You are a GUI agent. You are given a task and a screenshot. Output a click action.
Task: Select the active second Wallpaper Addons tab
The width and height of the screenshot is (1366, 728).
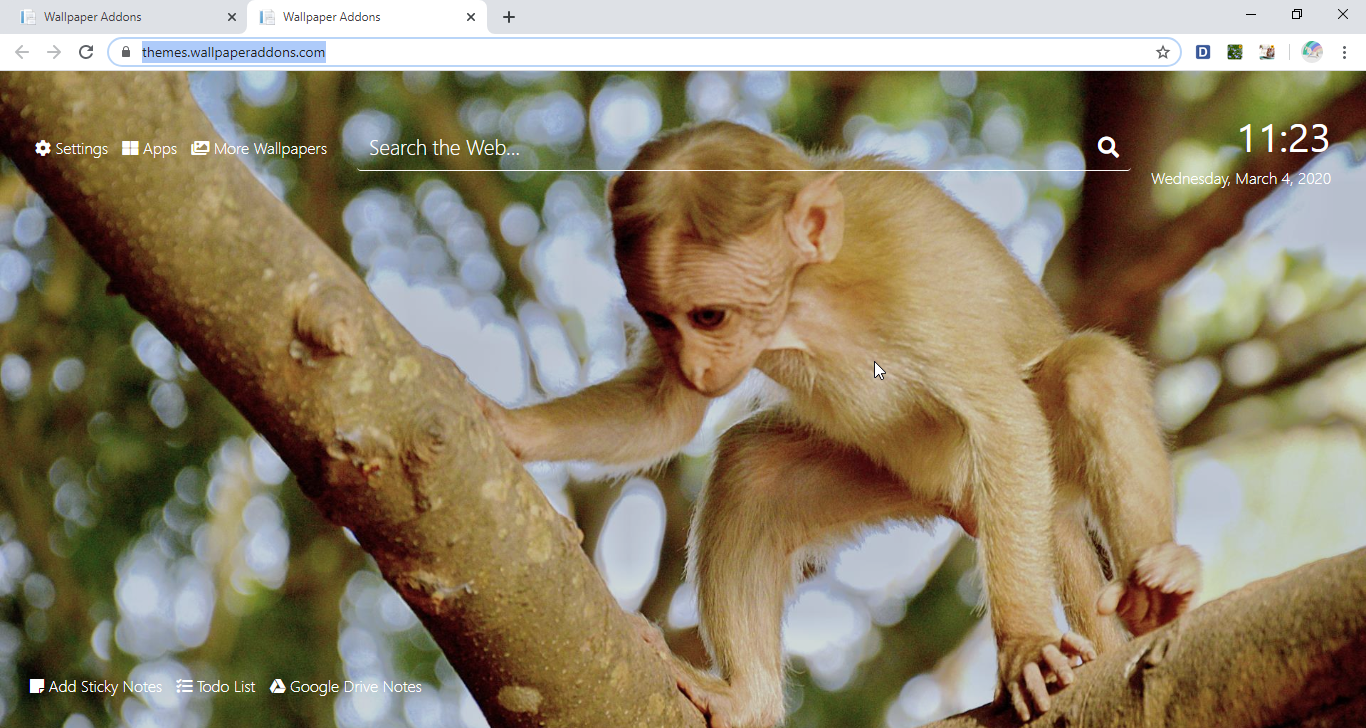(367, 17)
